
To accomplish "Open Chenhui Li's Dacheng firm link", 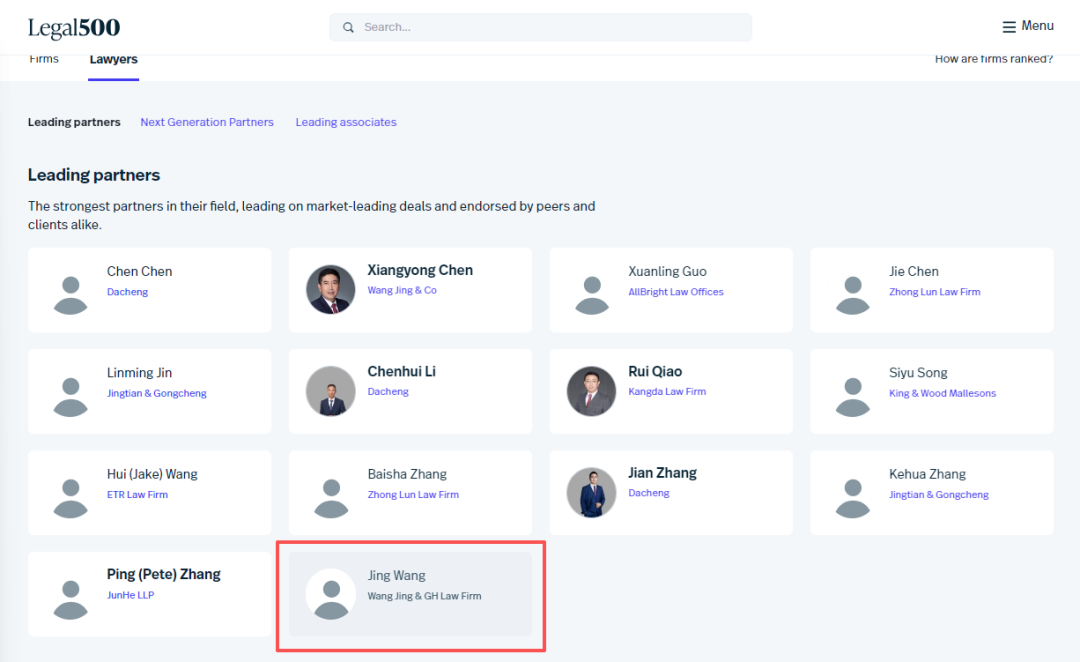I will click(388, 391).
